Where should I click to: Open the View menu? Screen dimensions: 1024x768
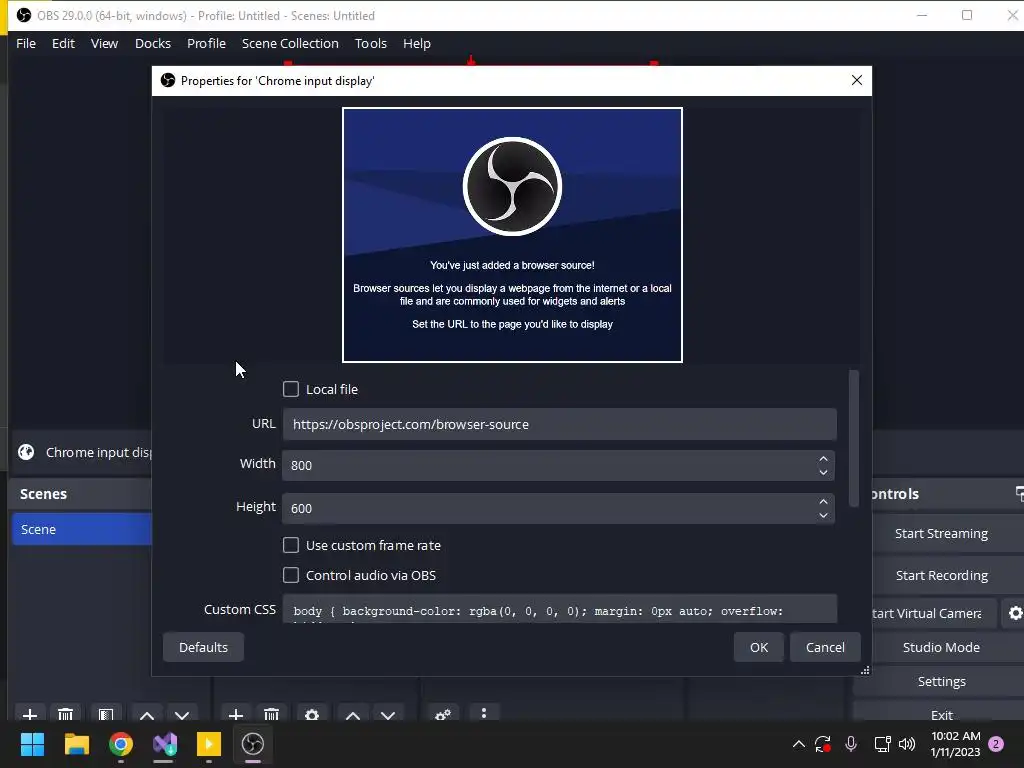coord(104,43)
